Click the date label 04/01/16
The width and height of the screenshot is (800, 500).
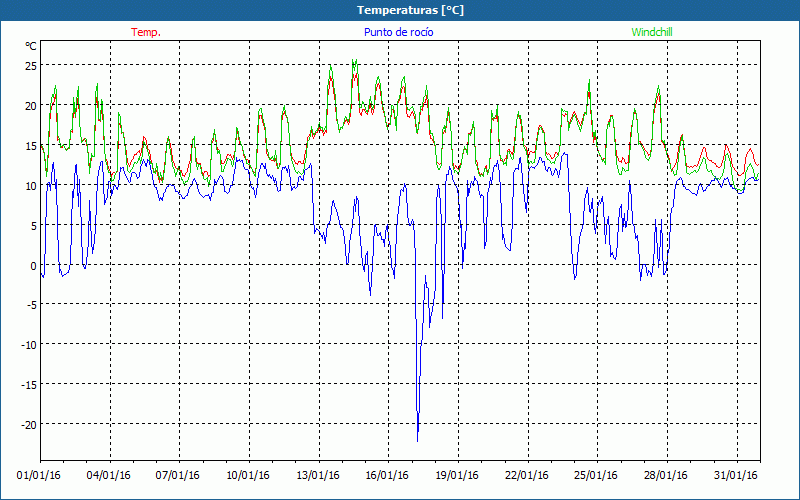point(109,476)
